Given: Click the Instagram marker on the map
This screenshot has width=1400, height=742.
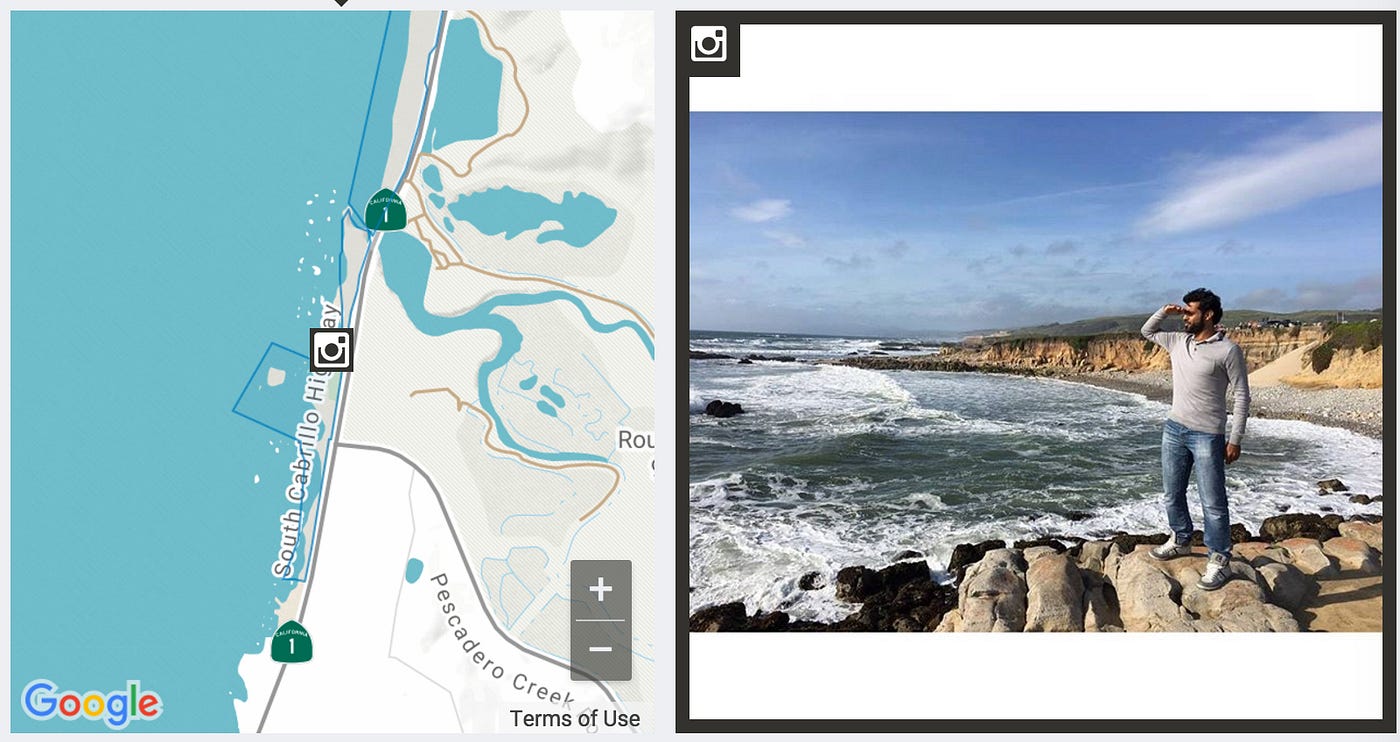Looking at the screenshot, I should [332, 350].
